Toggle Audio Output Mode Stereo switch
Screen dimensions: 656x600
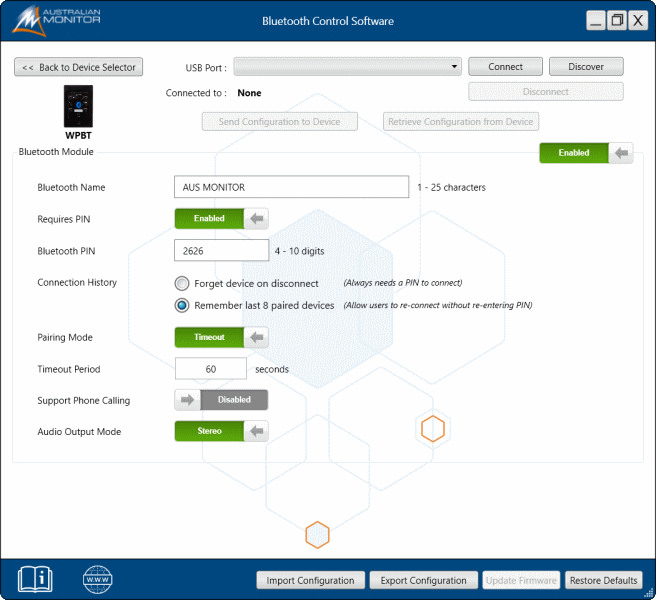coord(221,431)
